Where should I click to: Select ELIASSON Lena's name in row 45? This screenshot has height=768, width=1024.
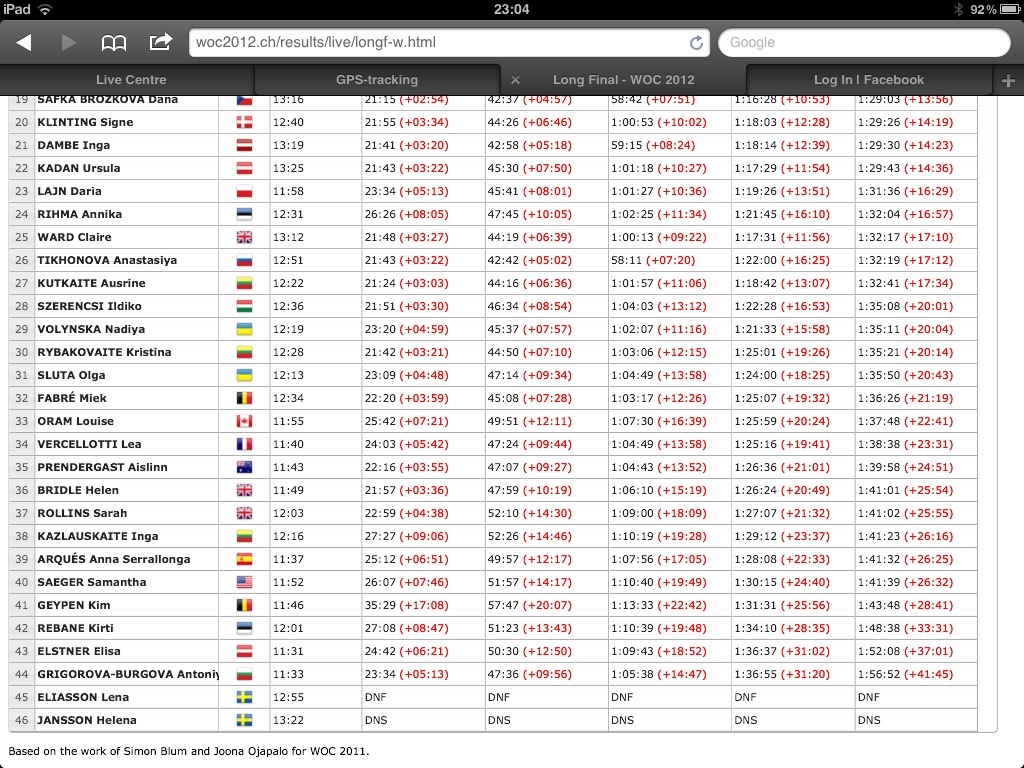click(x=83, y=697)
